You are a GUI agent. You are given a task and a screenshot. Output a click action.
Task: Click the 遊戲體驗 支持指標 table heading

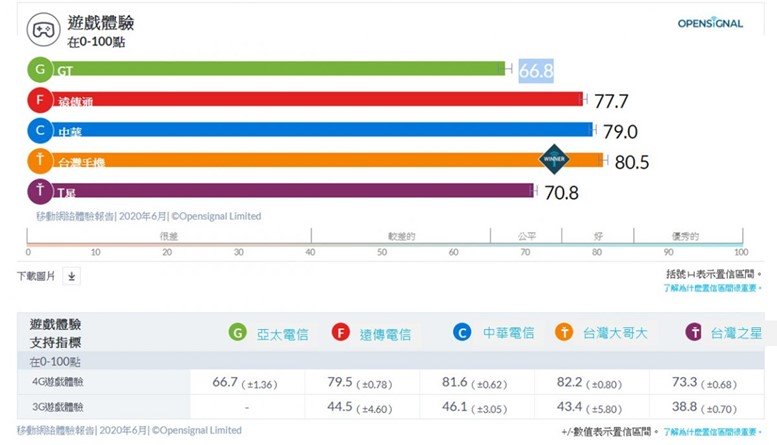coord(56,334)
